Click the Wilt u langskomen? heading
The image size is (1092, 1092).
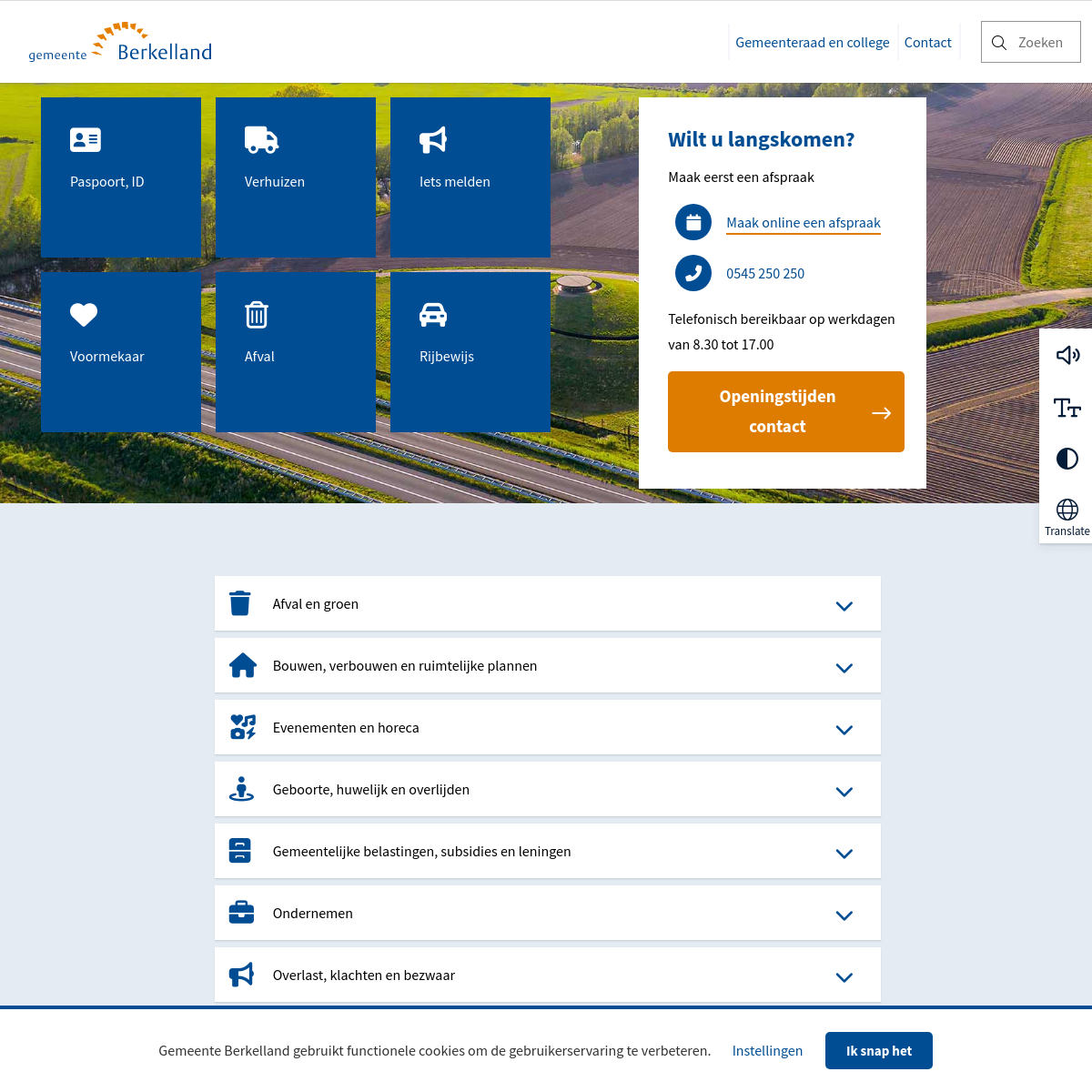coord(762,139)
